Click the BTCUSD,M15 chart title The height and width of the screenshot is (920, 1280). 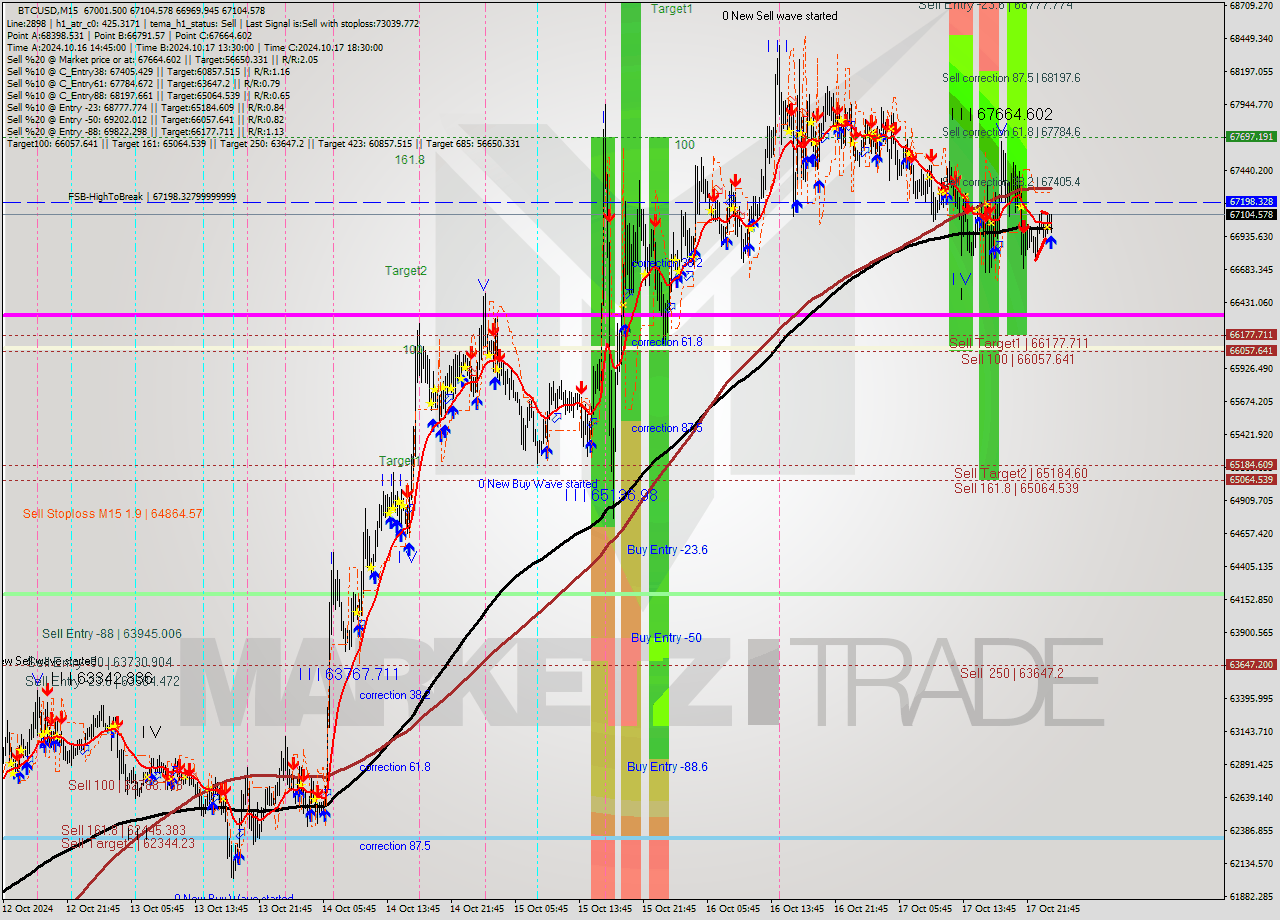(140, 9)
